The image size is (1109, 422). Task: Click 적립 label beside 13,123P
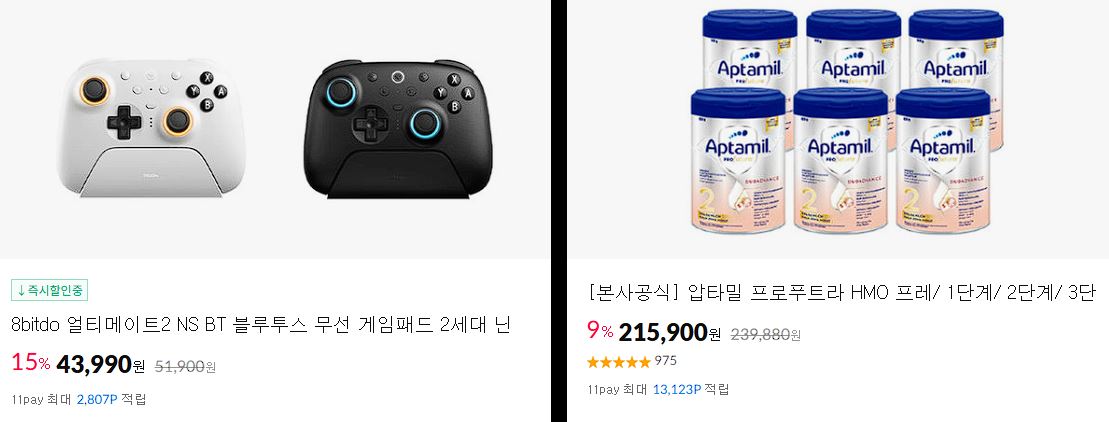pyautogui.click(x=717, y=389)
